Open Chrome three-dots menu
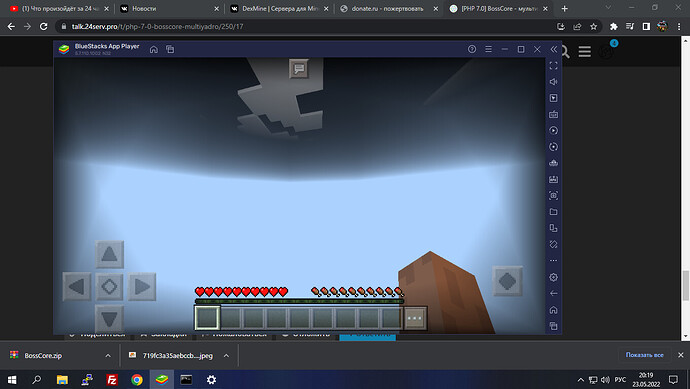 tap(679, 26)
